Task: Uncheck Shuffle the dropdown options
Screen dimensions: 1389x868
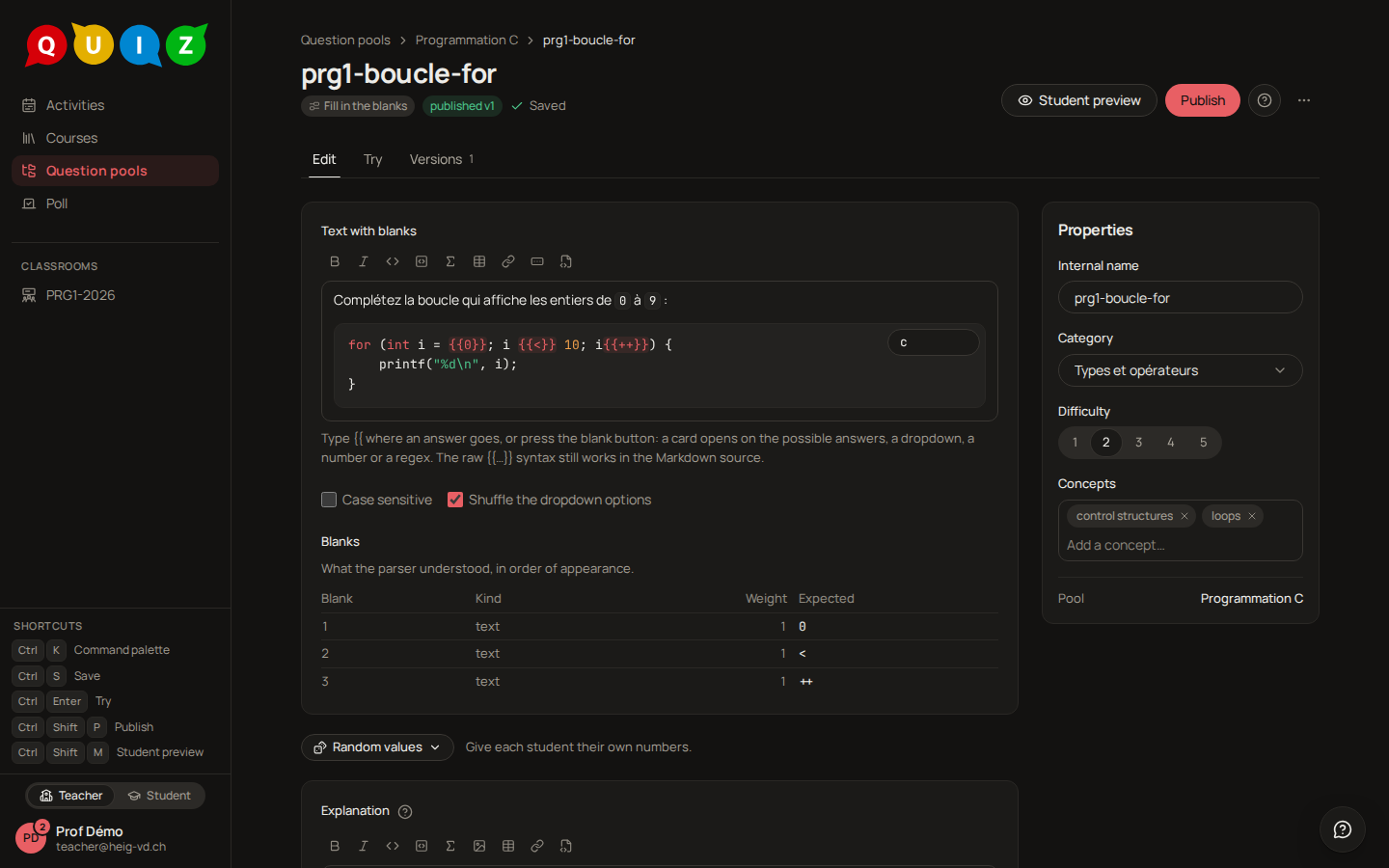Action: (x=455, y=500)
